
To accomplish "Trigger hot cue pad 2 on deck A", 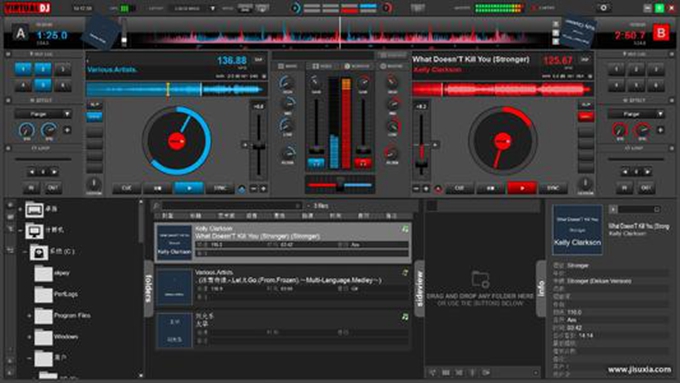I will pyautogui.click(x=43, y=69).
